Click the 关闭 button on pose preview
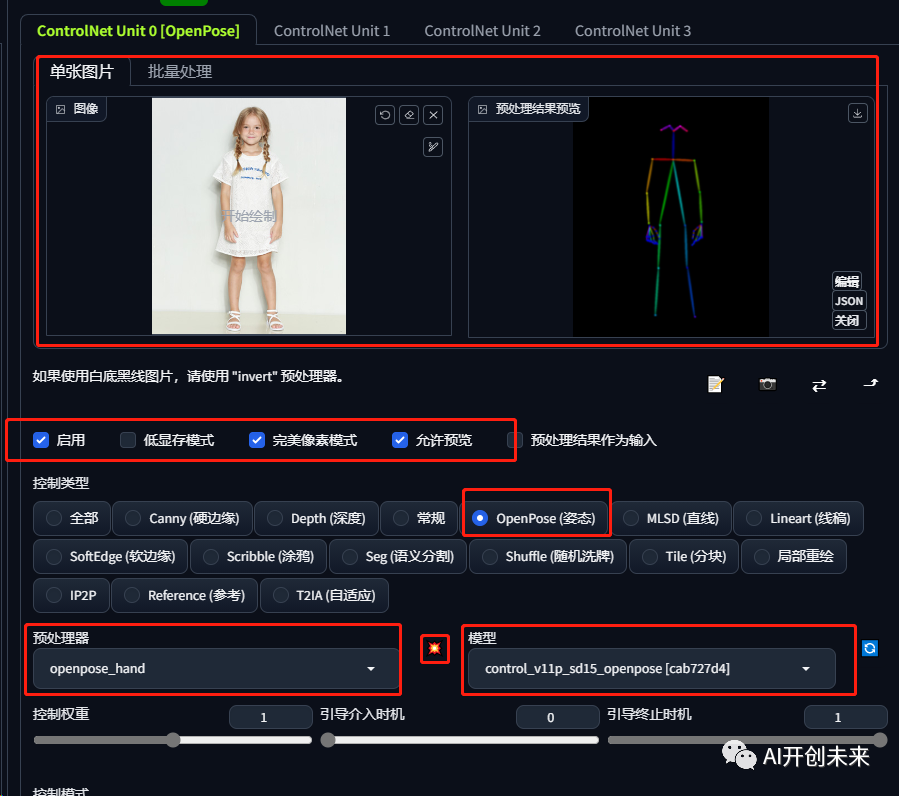Image resolution: width=899 pixels, height=796 pixels. point(847,320)
